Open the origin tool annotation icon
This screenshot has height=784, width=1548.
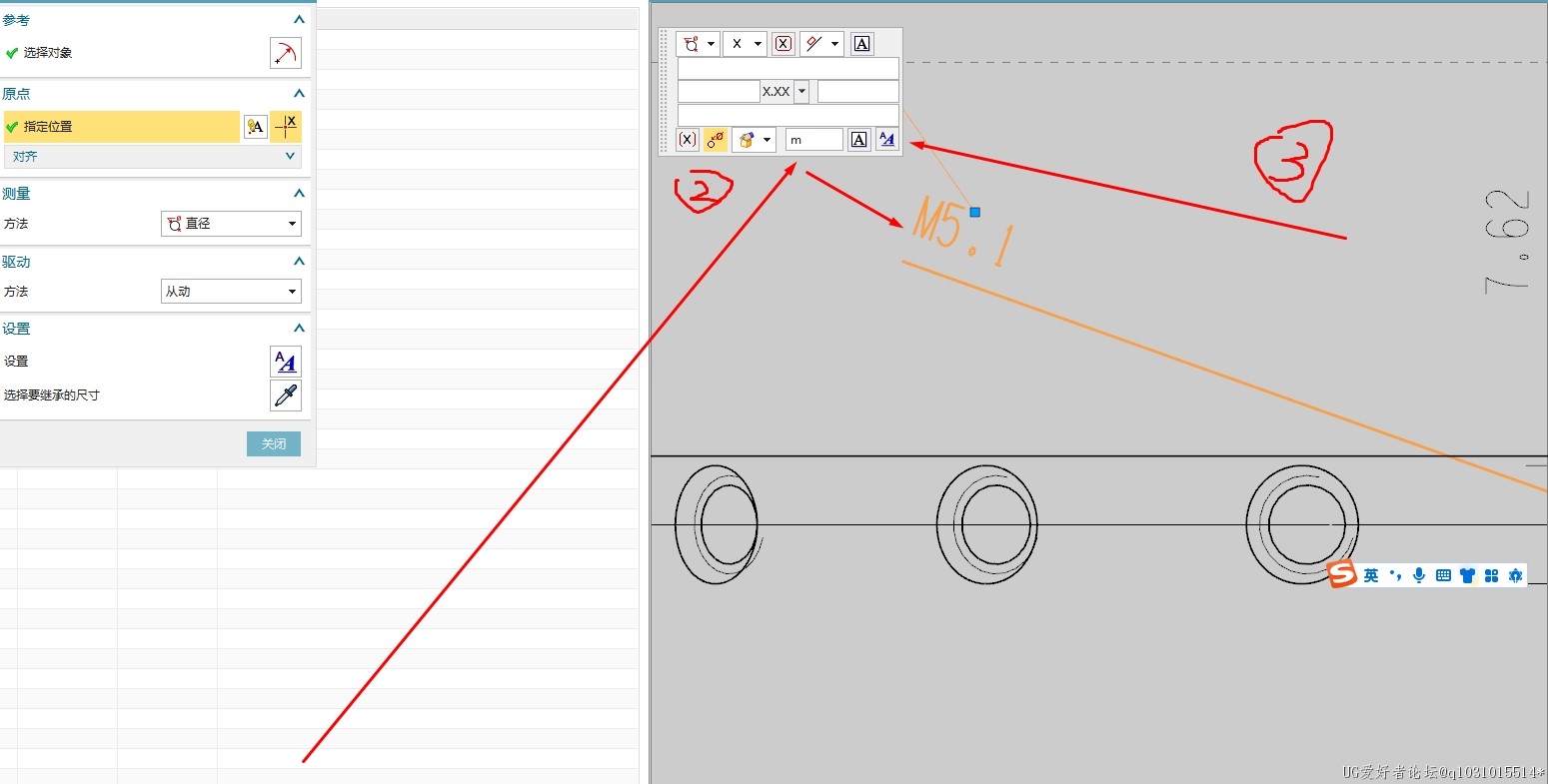tap(256, 127)
